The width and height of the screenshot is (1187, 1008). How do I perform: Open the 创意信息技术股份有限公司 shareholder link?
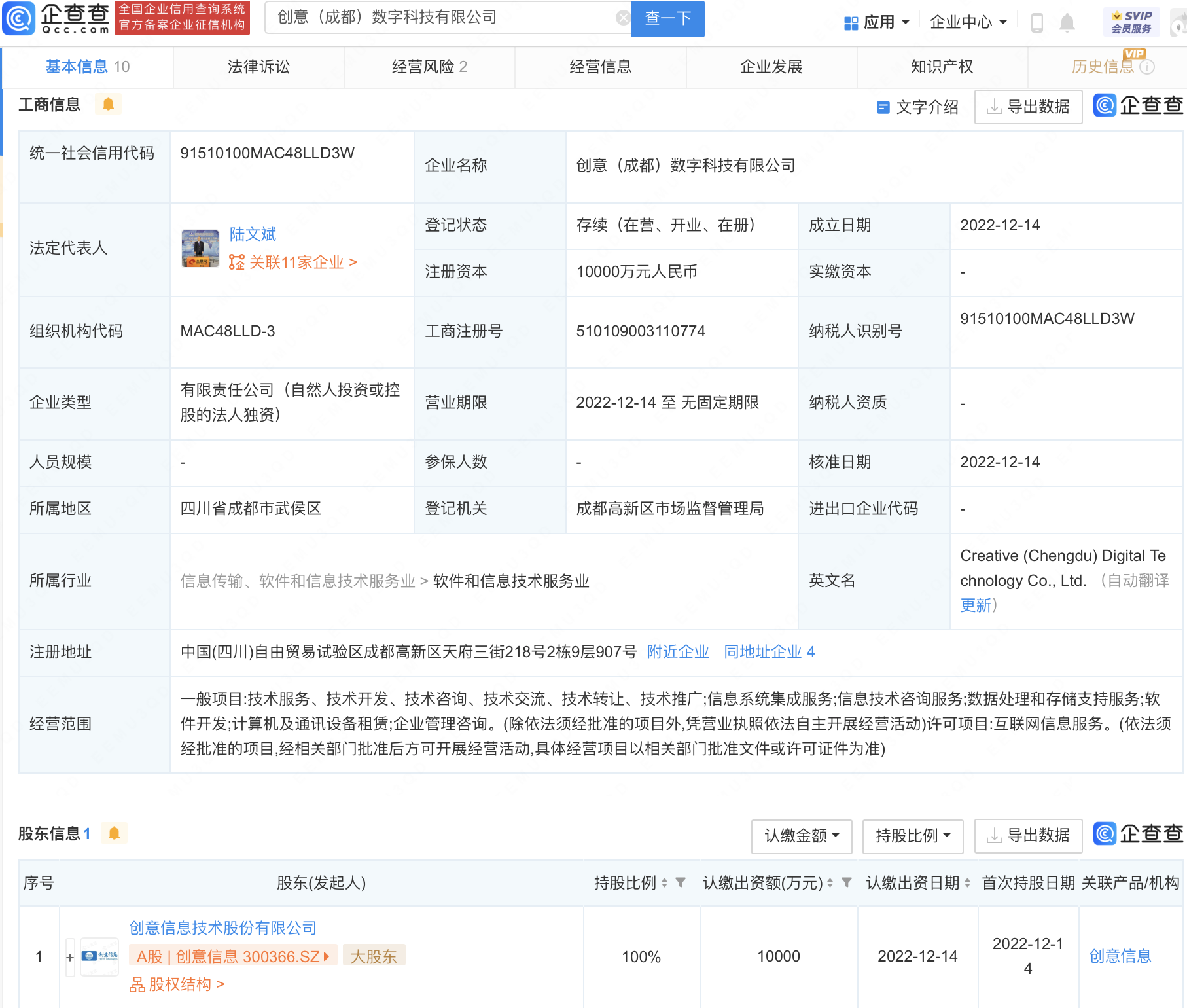tap(222, 927)
